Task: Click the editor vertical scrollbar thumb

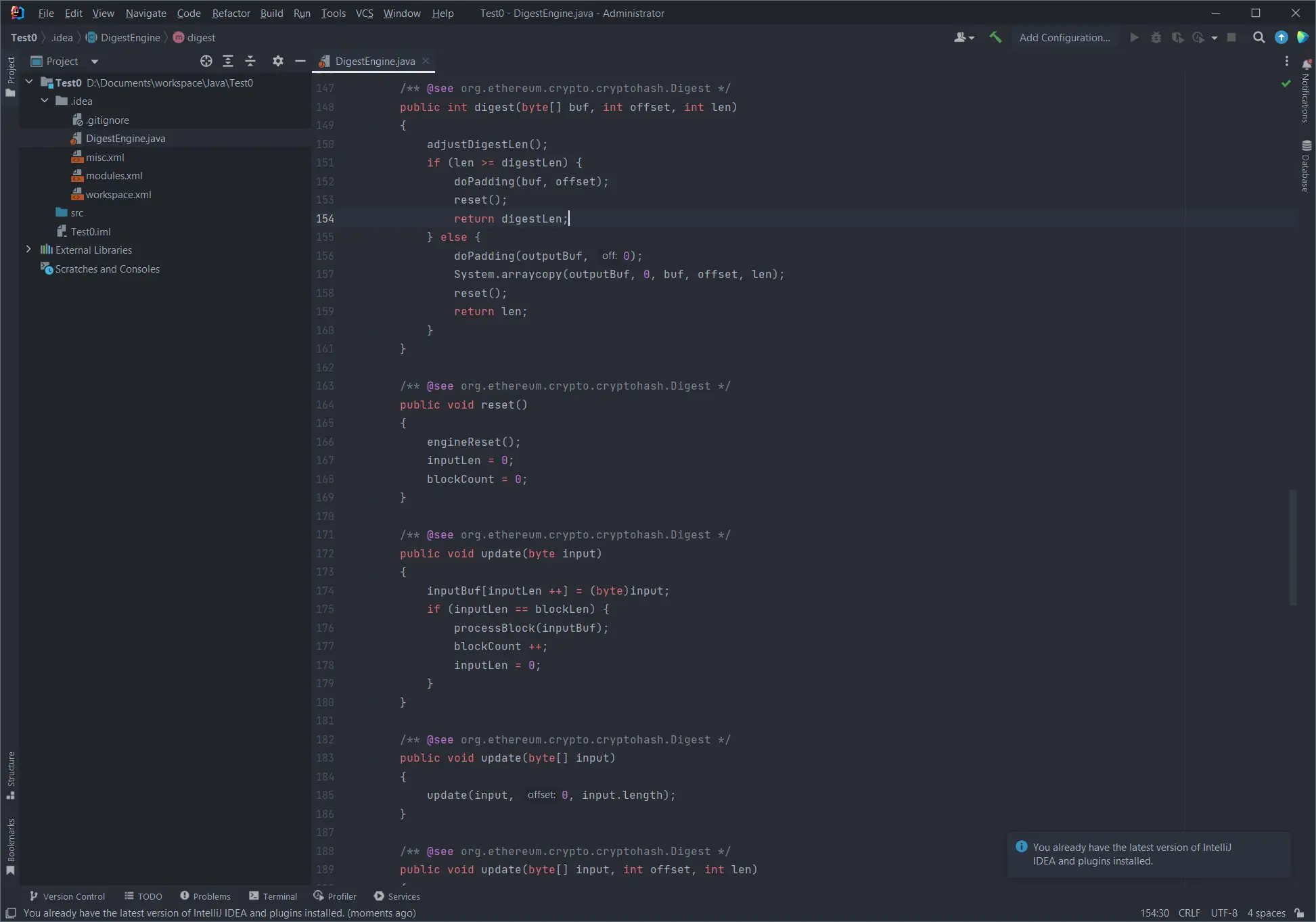Action: (1293, 548)
